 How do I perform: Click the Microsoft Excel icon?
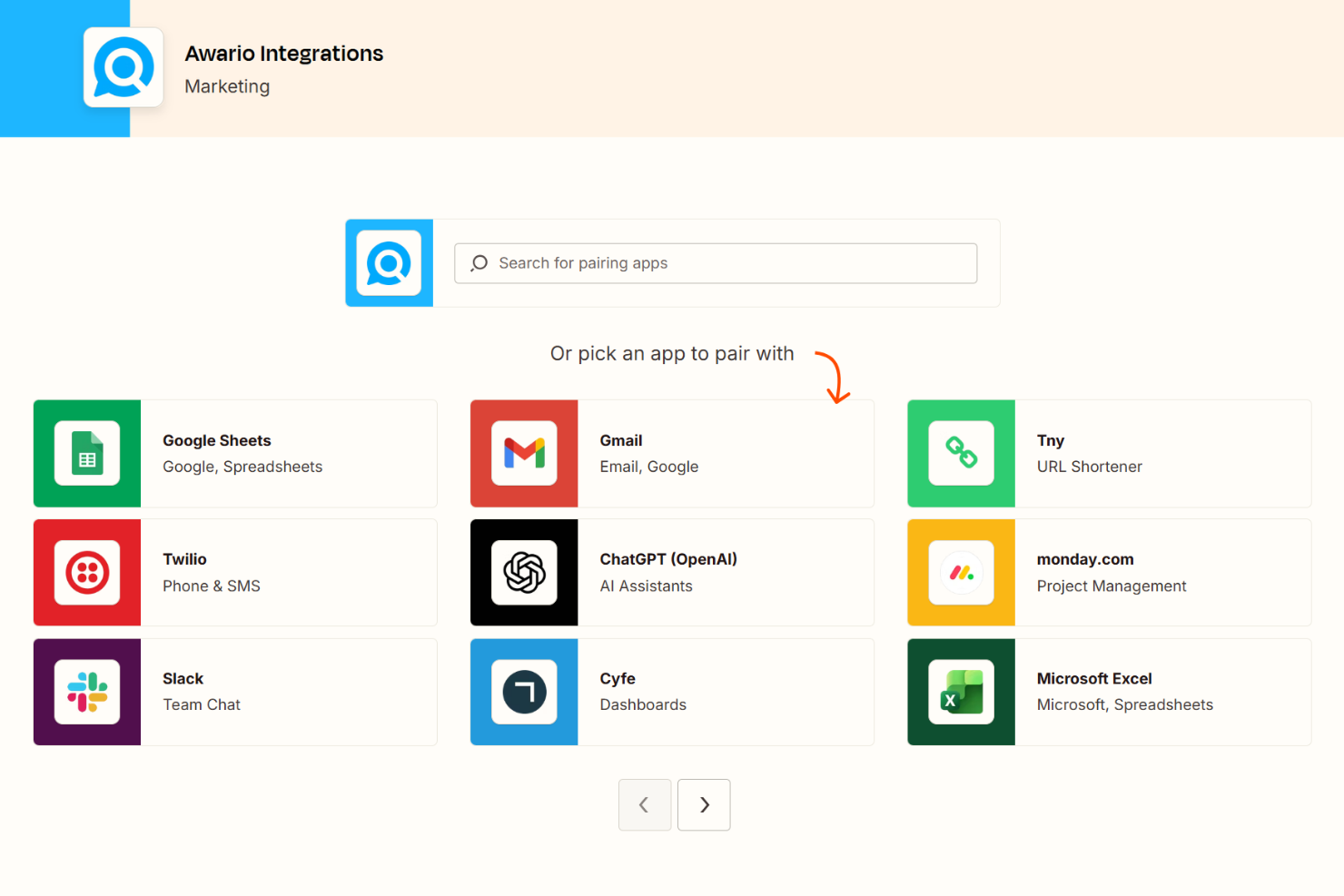pyautogui.click(x=961, y=692)
